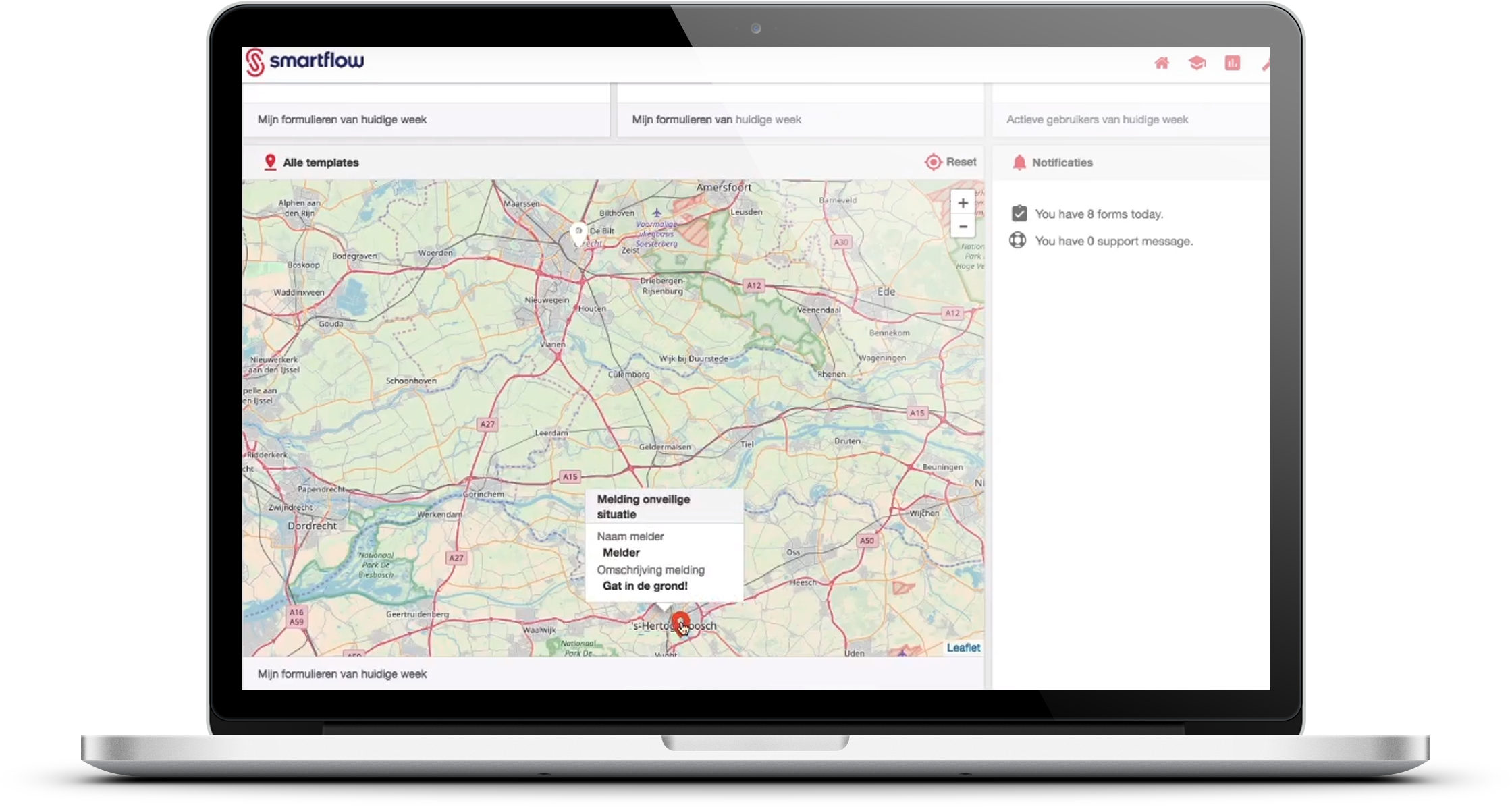Click the red pin beside Alle templates
The image size is (1512, 807).
point(270,162)
